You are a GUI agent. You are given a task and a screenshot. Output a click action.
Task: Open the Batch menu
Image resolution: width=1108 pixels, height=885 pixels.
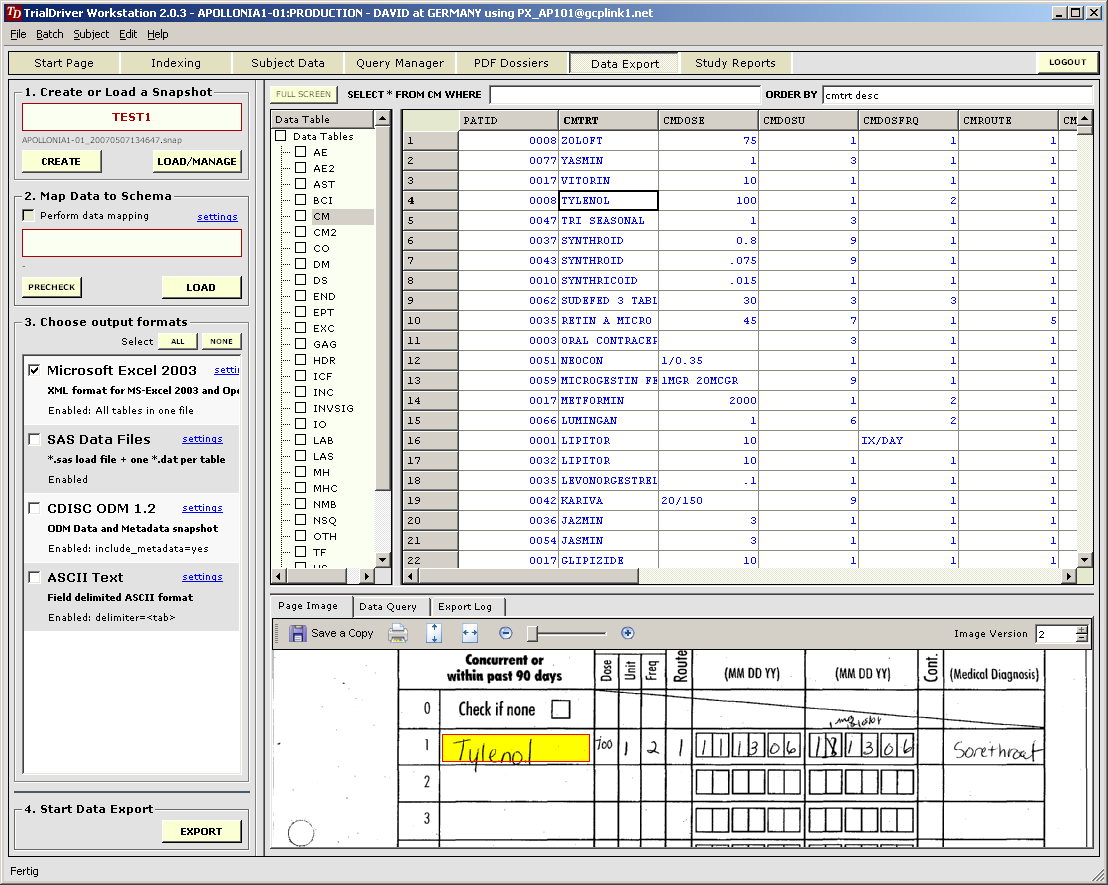[49, 34]
